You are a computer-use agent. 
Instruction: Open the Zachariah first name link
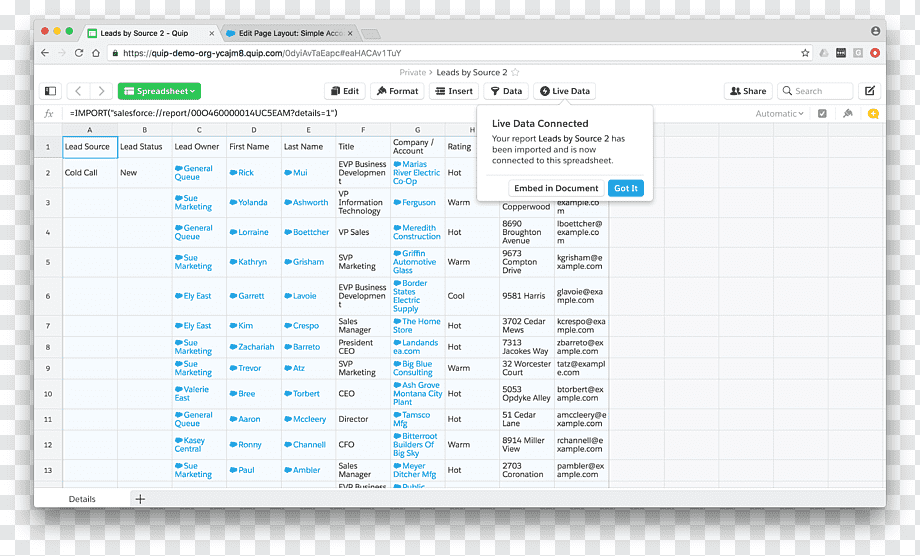[252, 347]
